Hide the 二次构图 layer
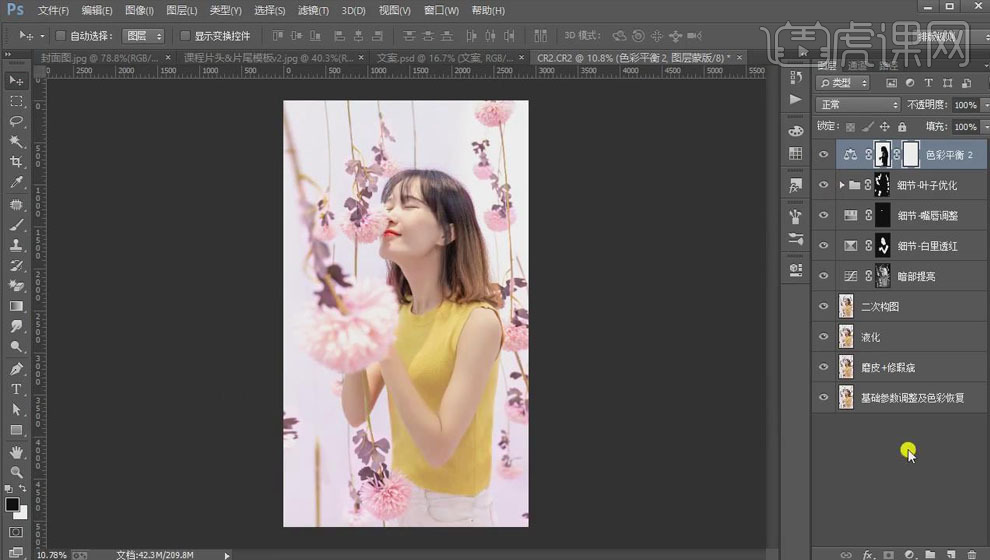Image resolution: width=990 pixels, height=560 pixels. coord(824,307)
